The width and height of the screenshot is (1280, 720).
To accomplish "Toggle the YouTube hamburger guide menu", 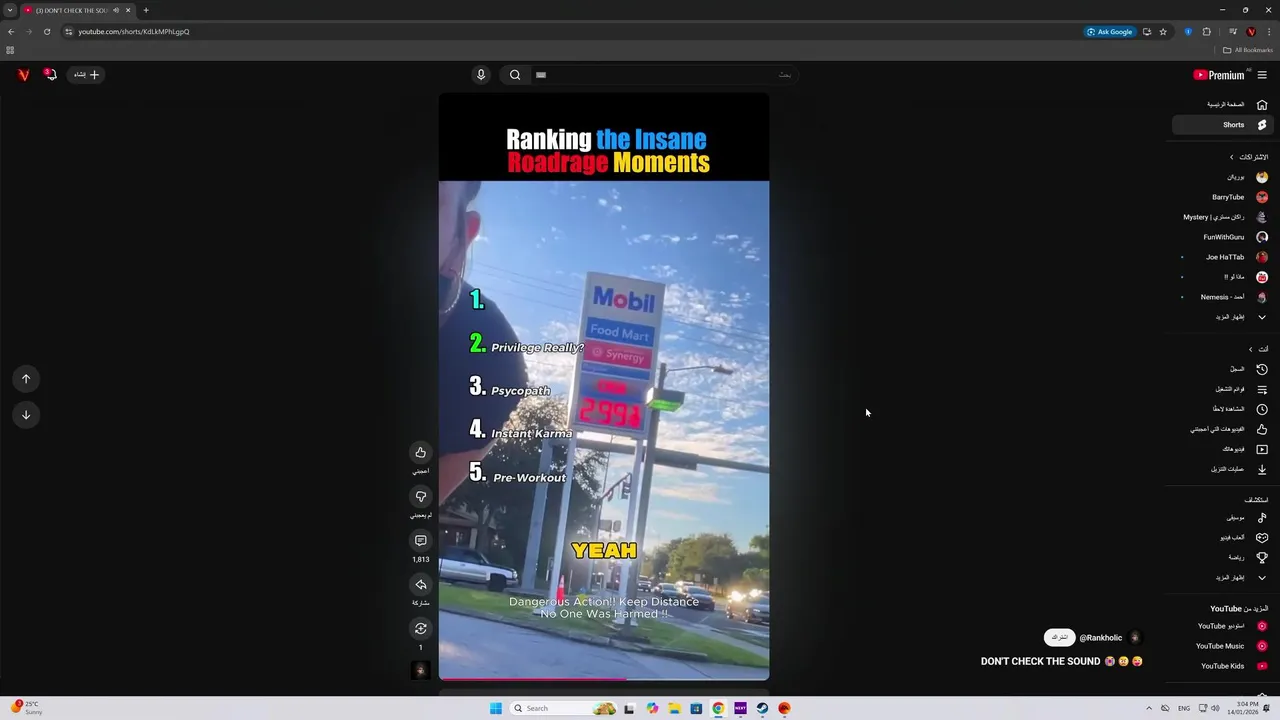I will click(1262, 75).
